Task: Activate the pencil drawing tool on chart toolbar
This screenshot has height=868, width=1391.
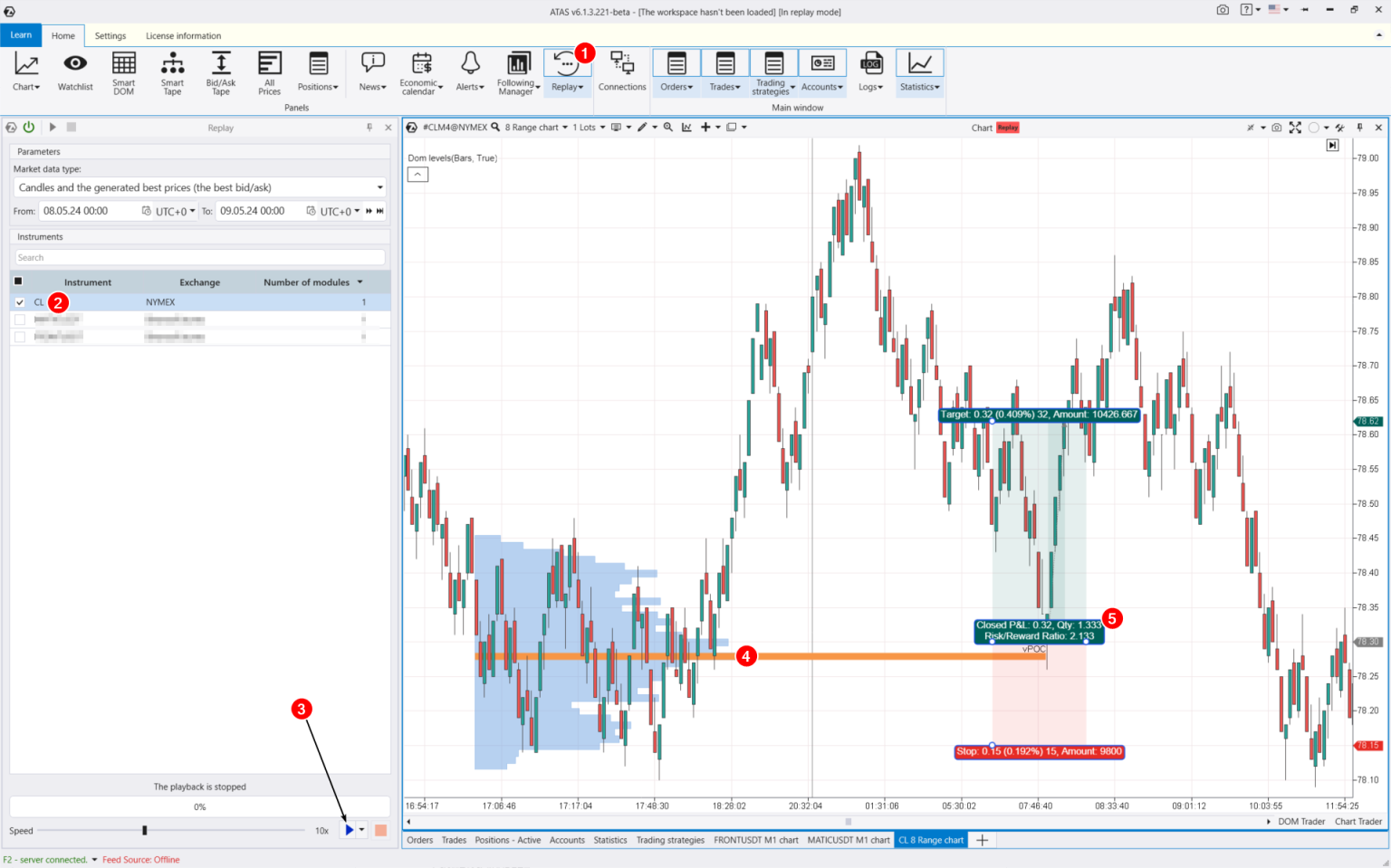Action: tap(643, 127)
